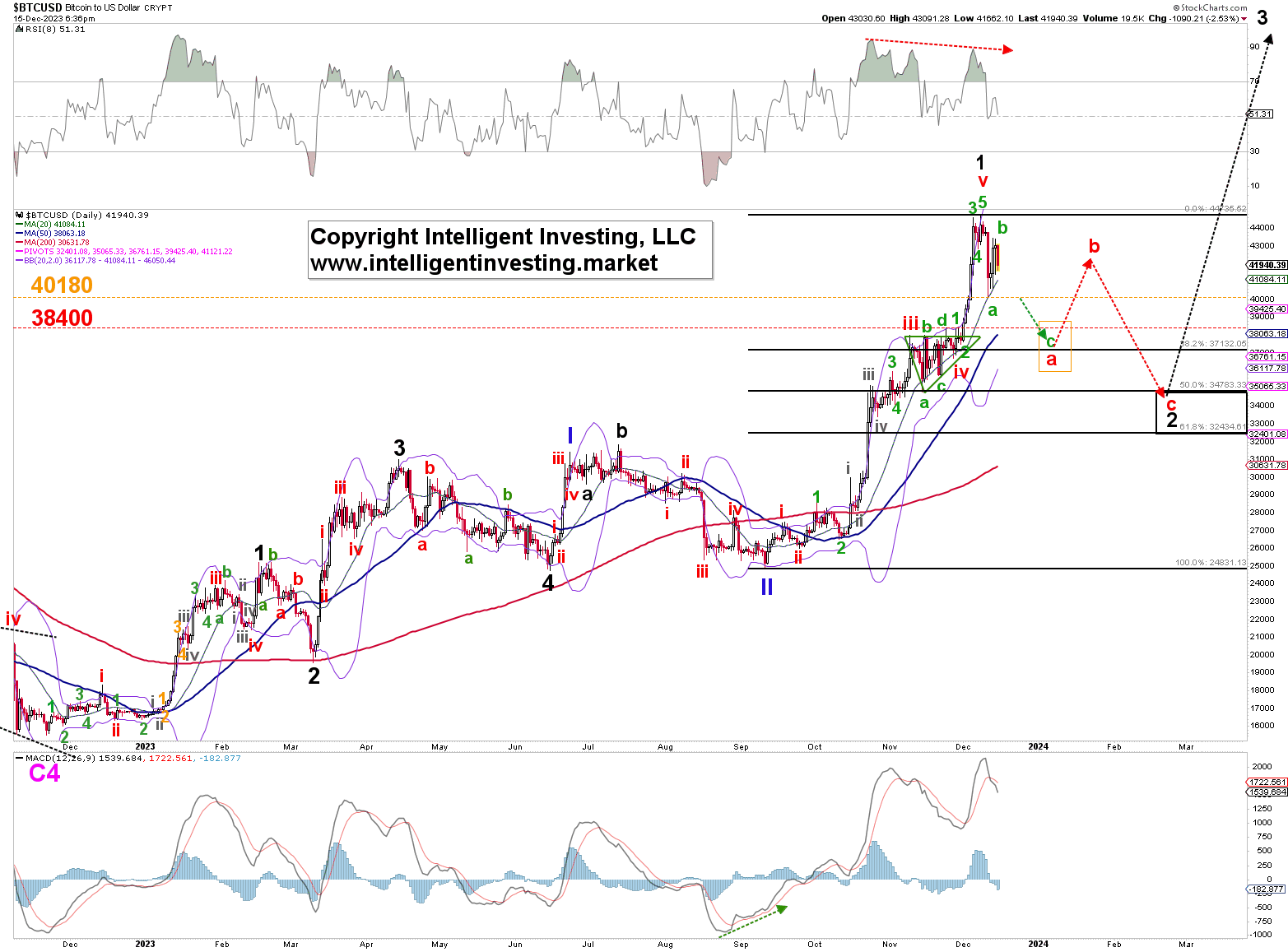Click the magenta C4 wave label
This screenshot has height=952, width=1288.
[44, 773]
